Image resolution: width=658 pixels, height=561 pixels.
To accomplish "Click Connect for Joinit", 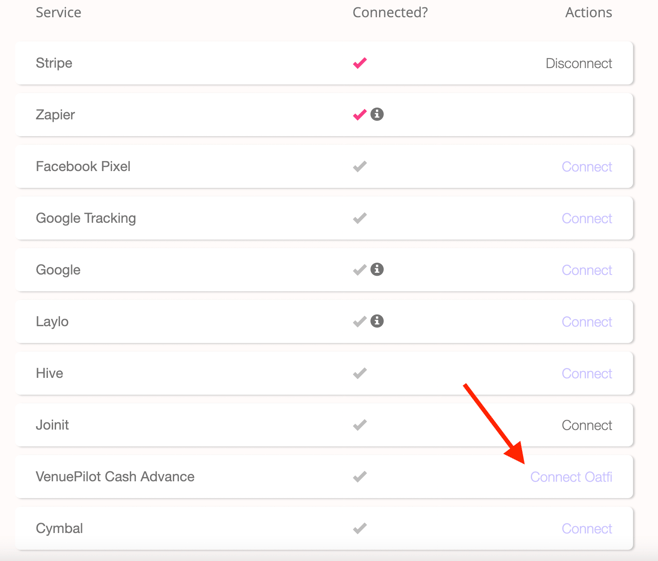I will pyautogui.click(x=587, y=425).
